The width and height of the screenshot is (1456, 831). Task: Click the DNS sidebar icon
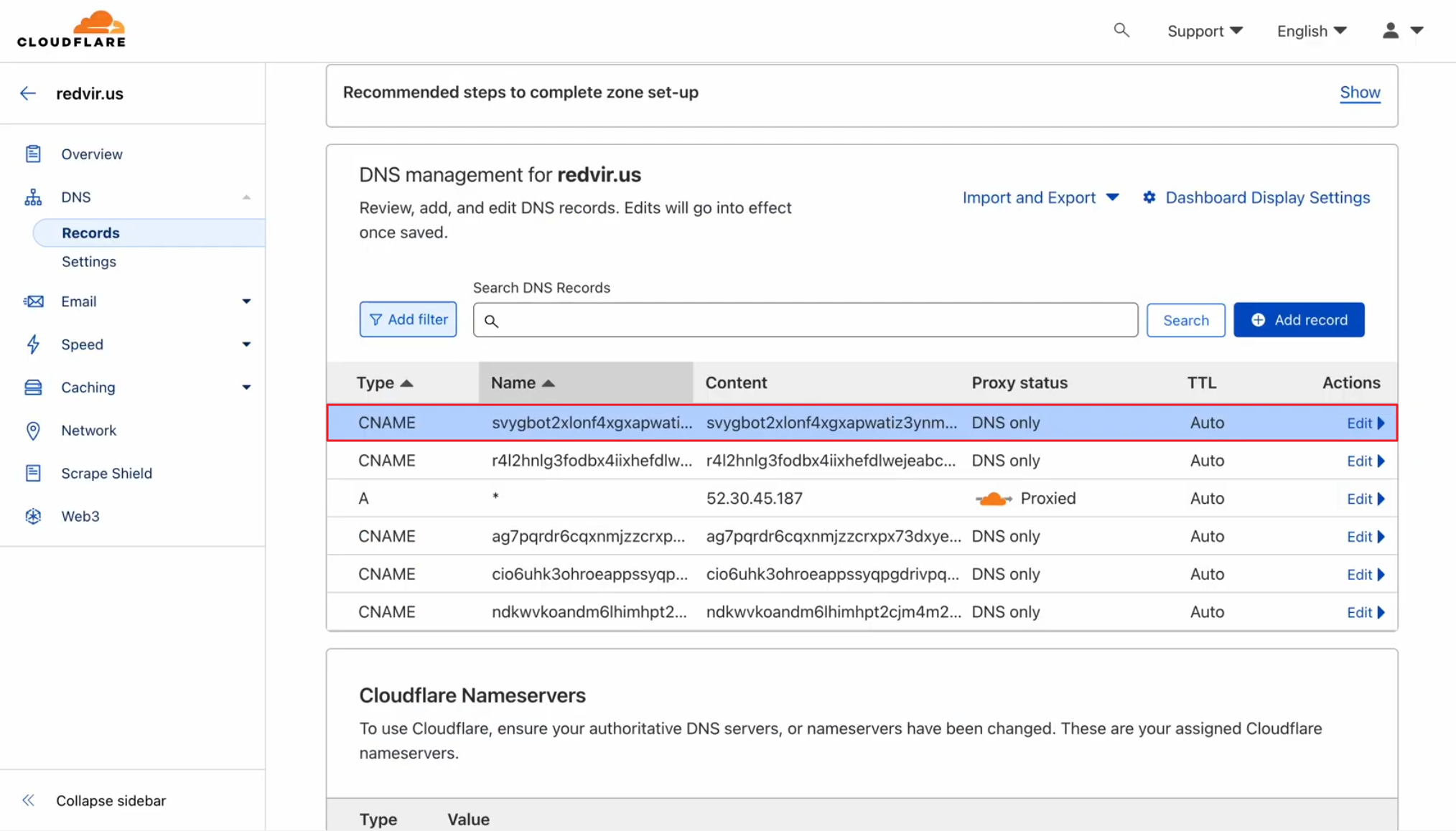33,197
